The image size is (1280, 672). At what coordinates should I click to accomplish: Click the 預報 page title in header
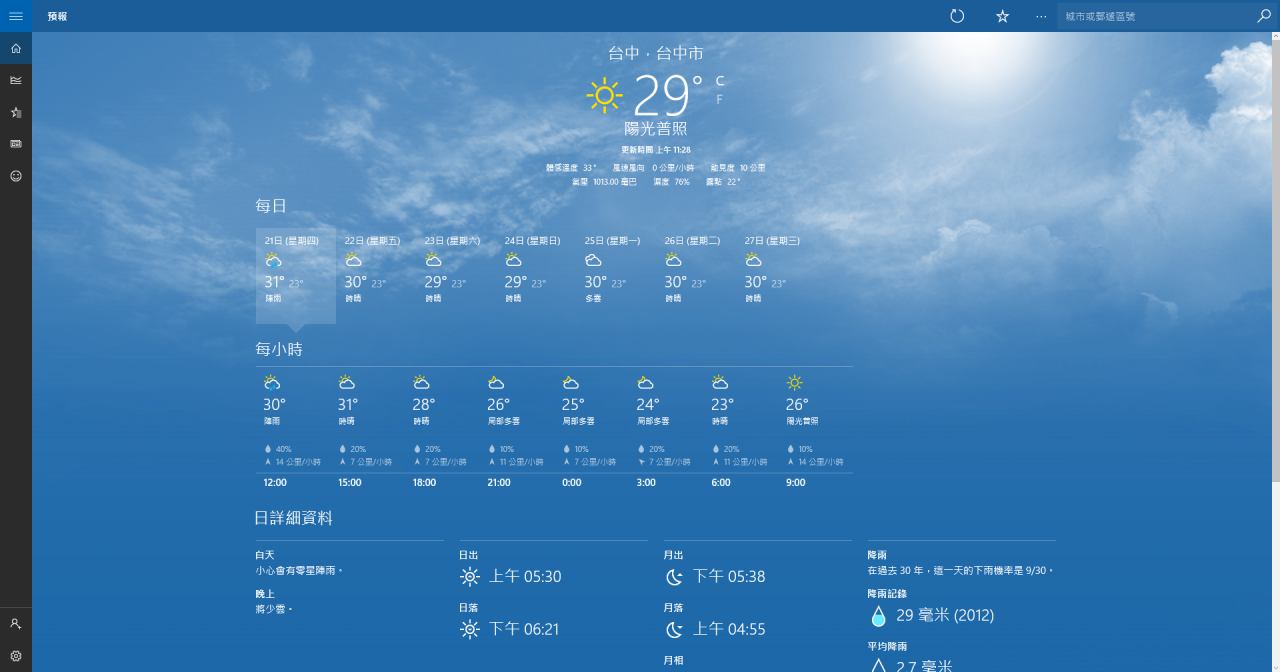(57, 17)
